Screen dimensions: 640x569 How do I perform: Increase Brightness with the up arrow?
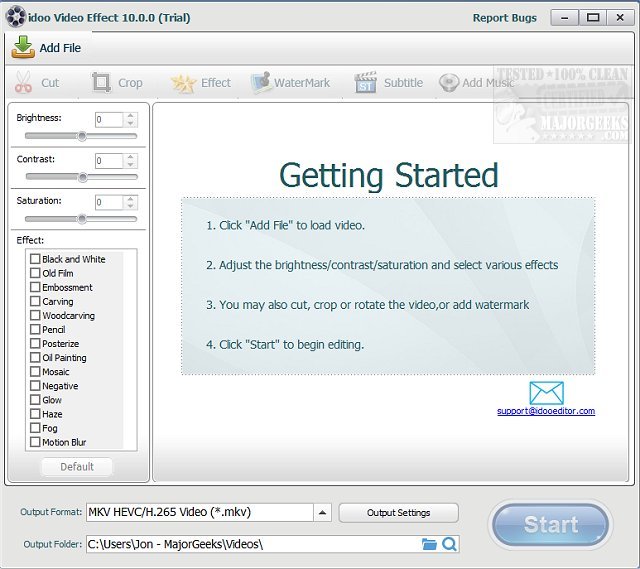pos(130,116)
